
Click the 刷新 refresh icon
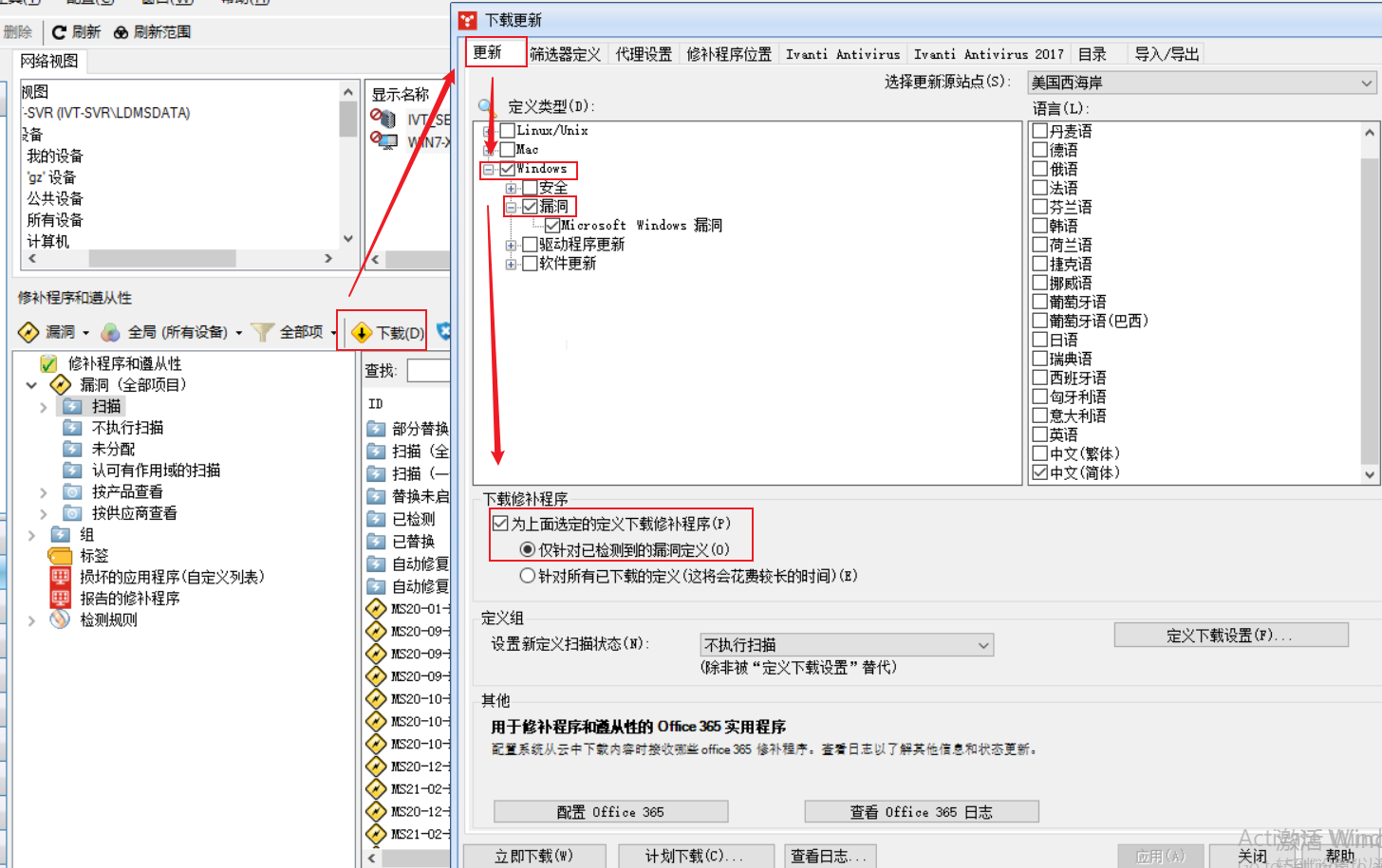point(59,32)
